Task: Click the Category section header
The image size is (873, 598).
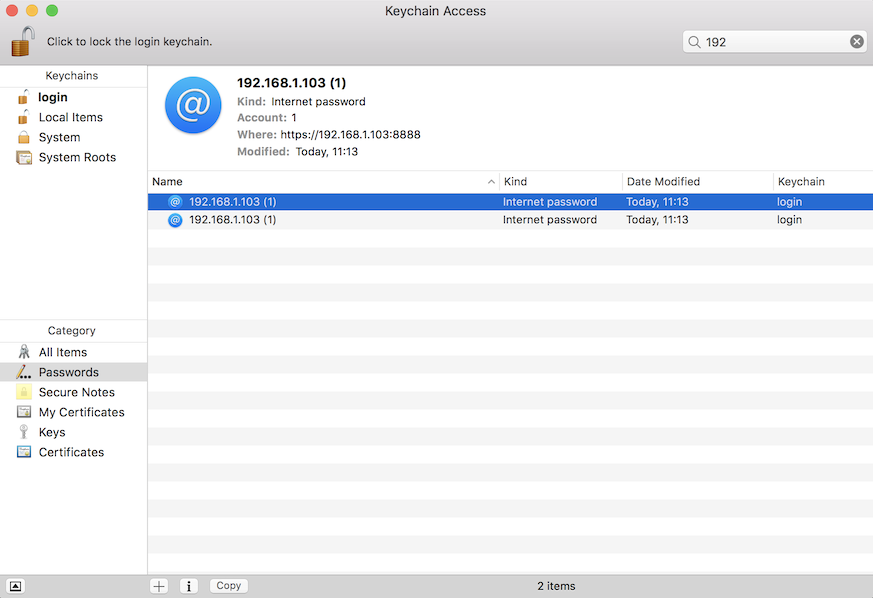Action: click(72, 331)
